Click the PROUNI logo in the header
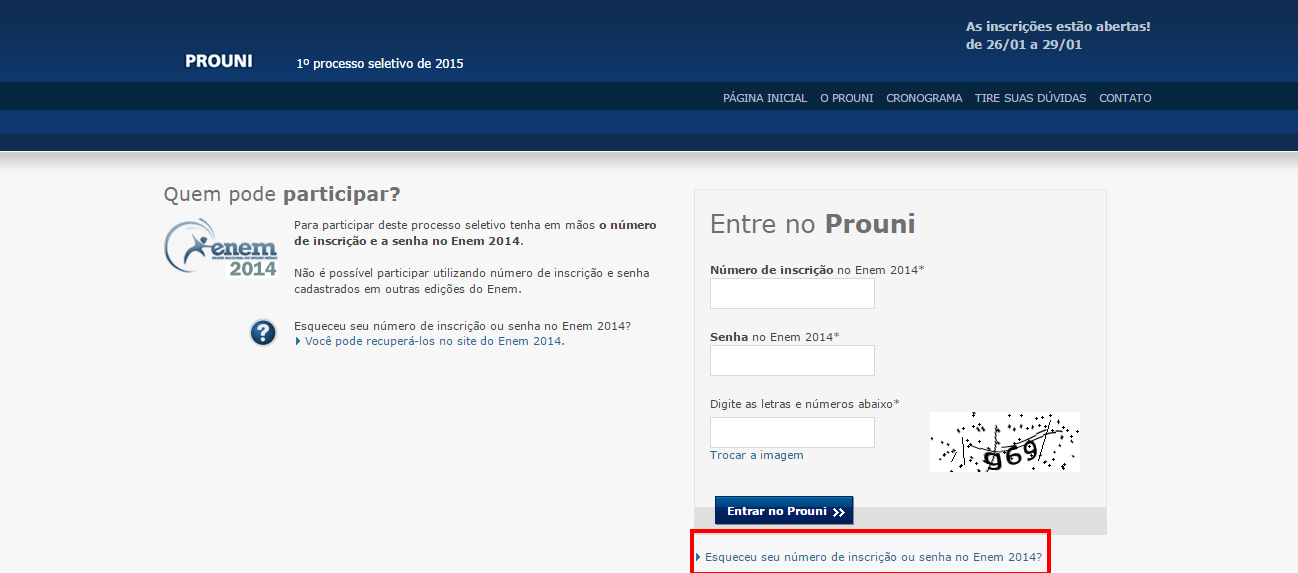This screenshot has height=573, width=1298. coord(219,61)
